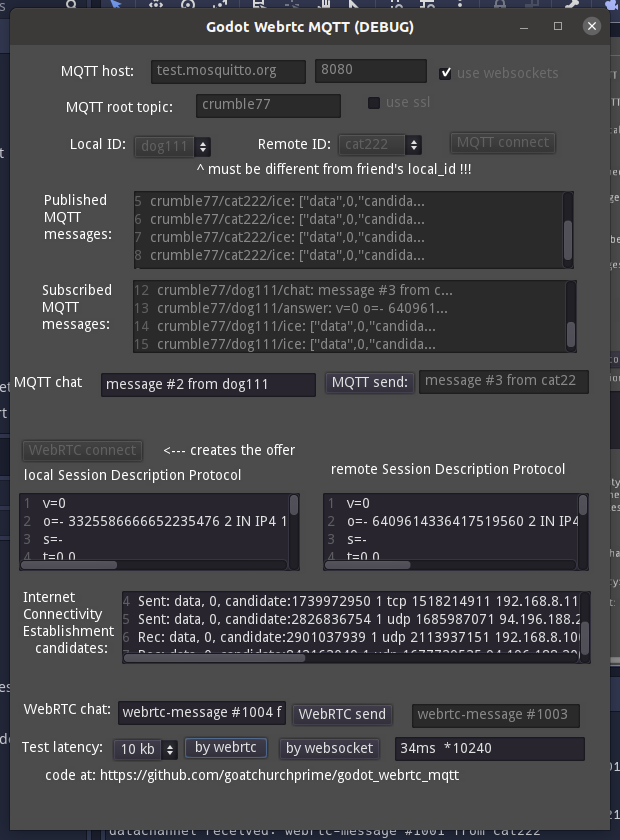Open the Local ID dog111 dropdown

(173, 146)
